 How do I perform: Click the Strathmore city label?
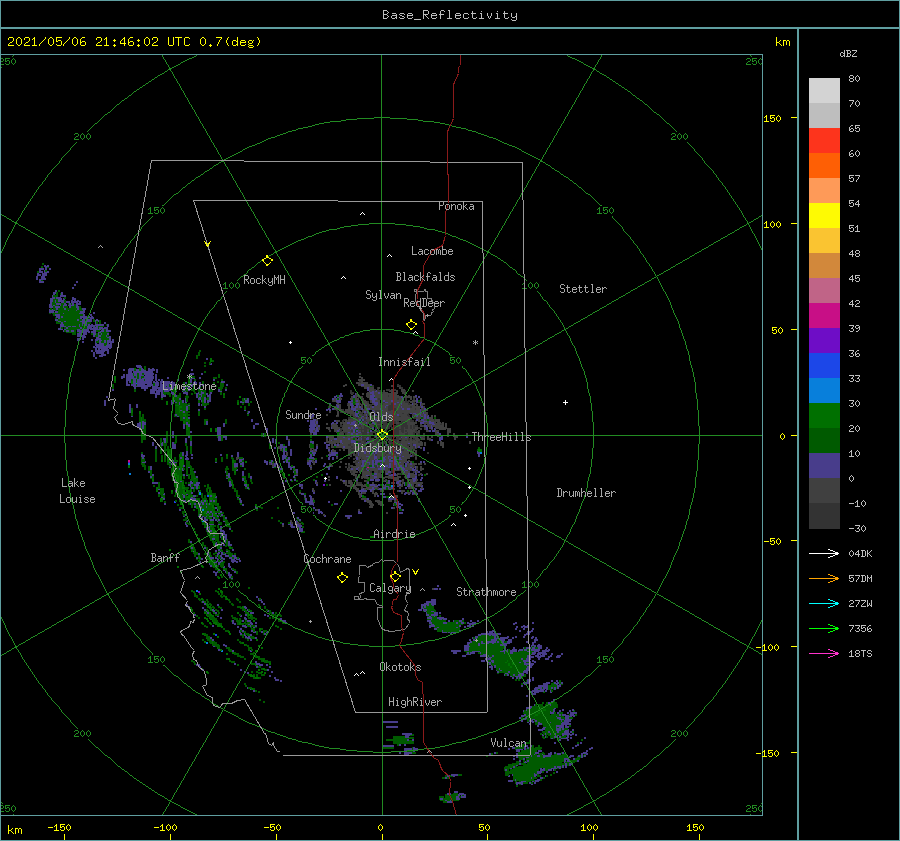[486, 592]
